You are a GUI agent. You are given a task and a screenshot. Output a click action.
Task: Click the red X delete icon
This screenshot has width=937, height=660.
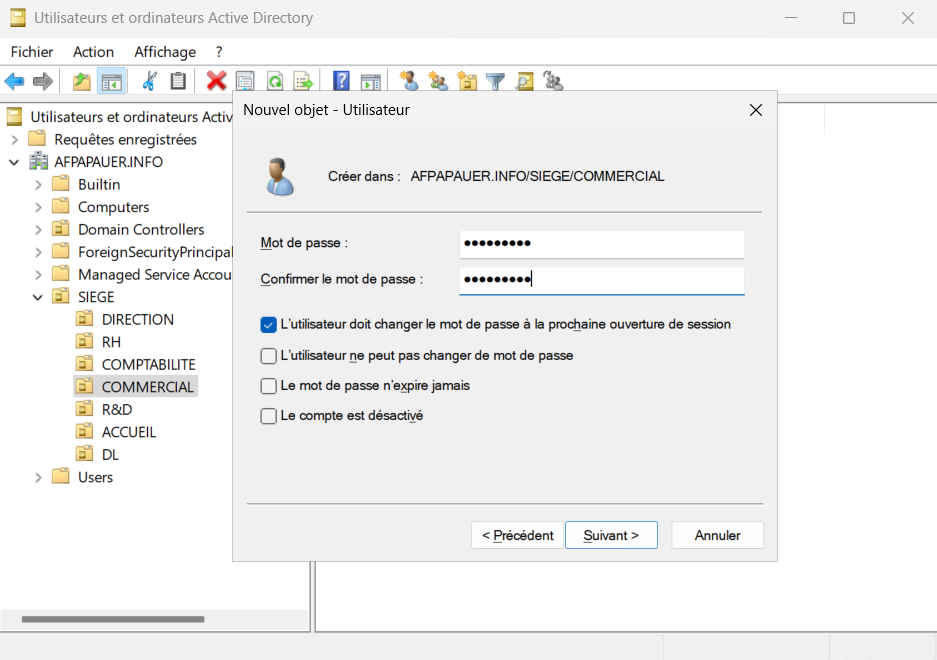(216, 81)
